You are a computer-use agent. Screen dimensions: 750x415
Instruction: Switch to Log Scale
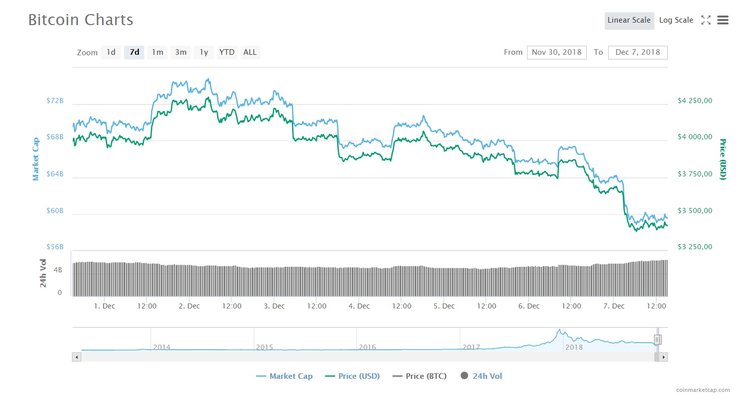click(676, 20)
